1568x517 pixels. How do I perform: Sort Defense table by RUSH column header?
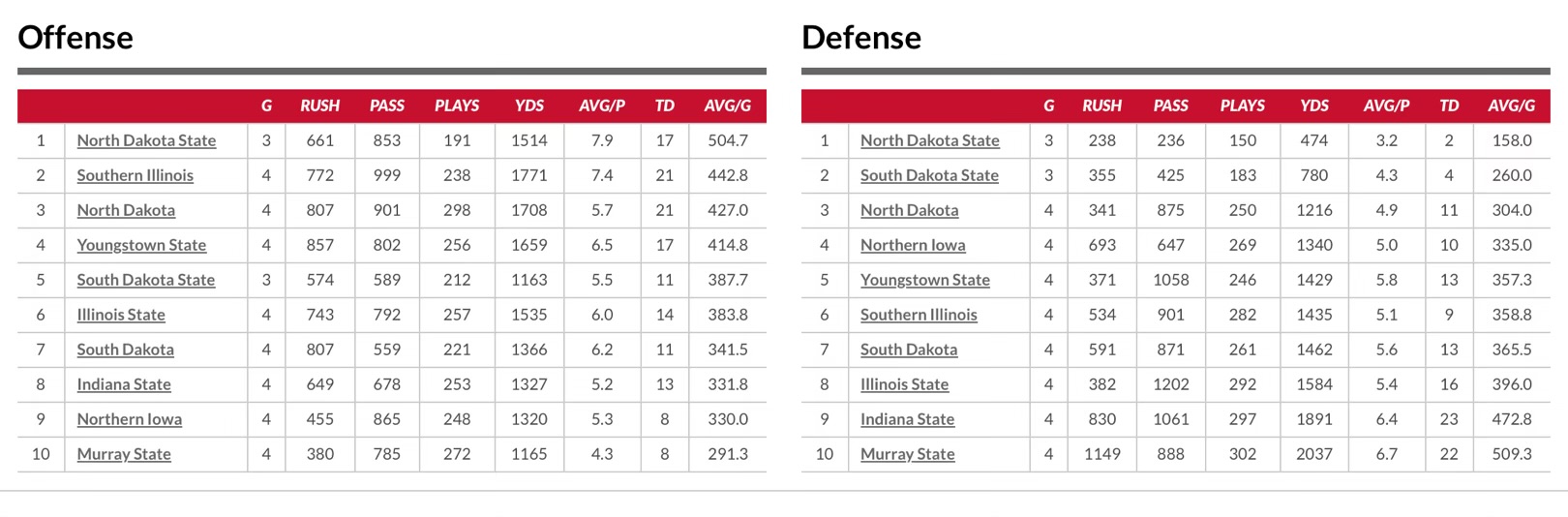coord(1101,106)
